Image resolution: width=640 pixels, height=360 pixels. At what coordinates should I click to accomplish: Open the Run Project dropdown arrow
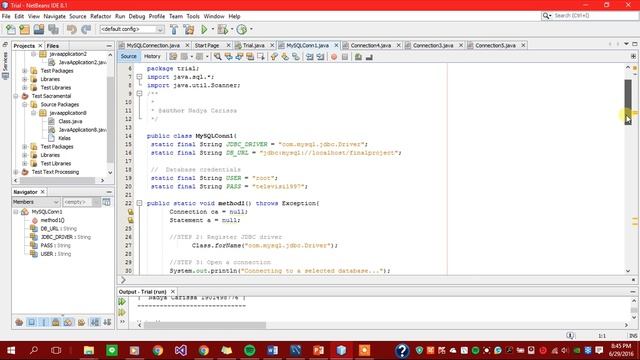(x=213, y=29)
